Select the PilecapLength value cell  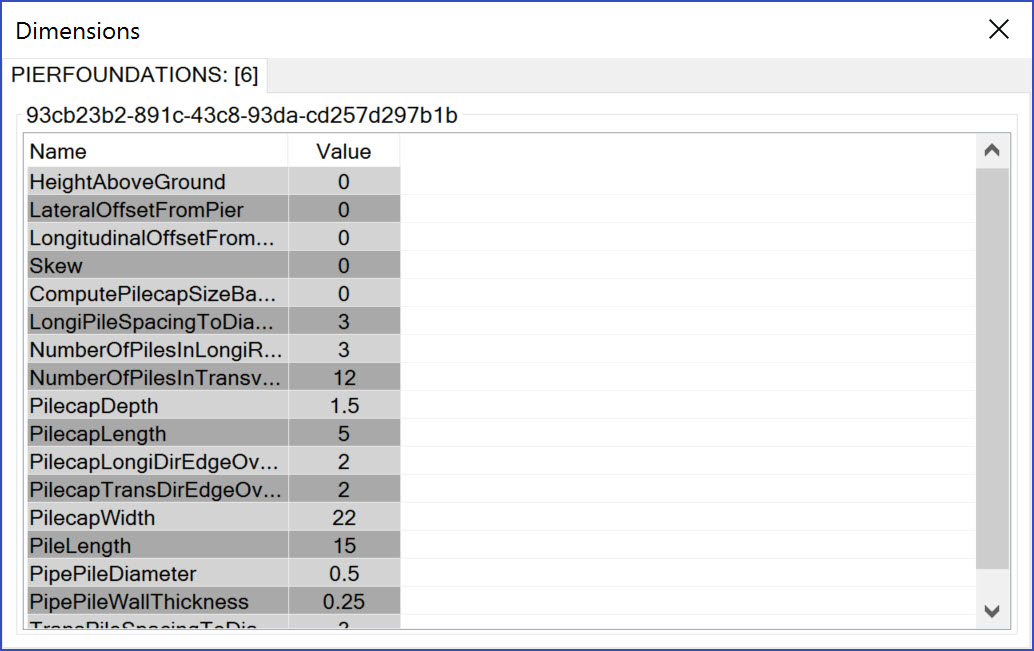tap(344, 433)
